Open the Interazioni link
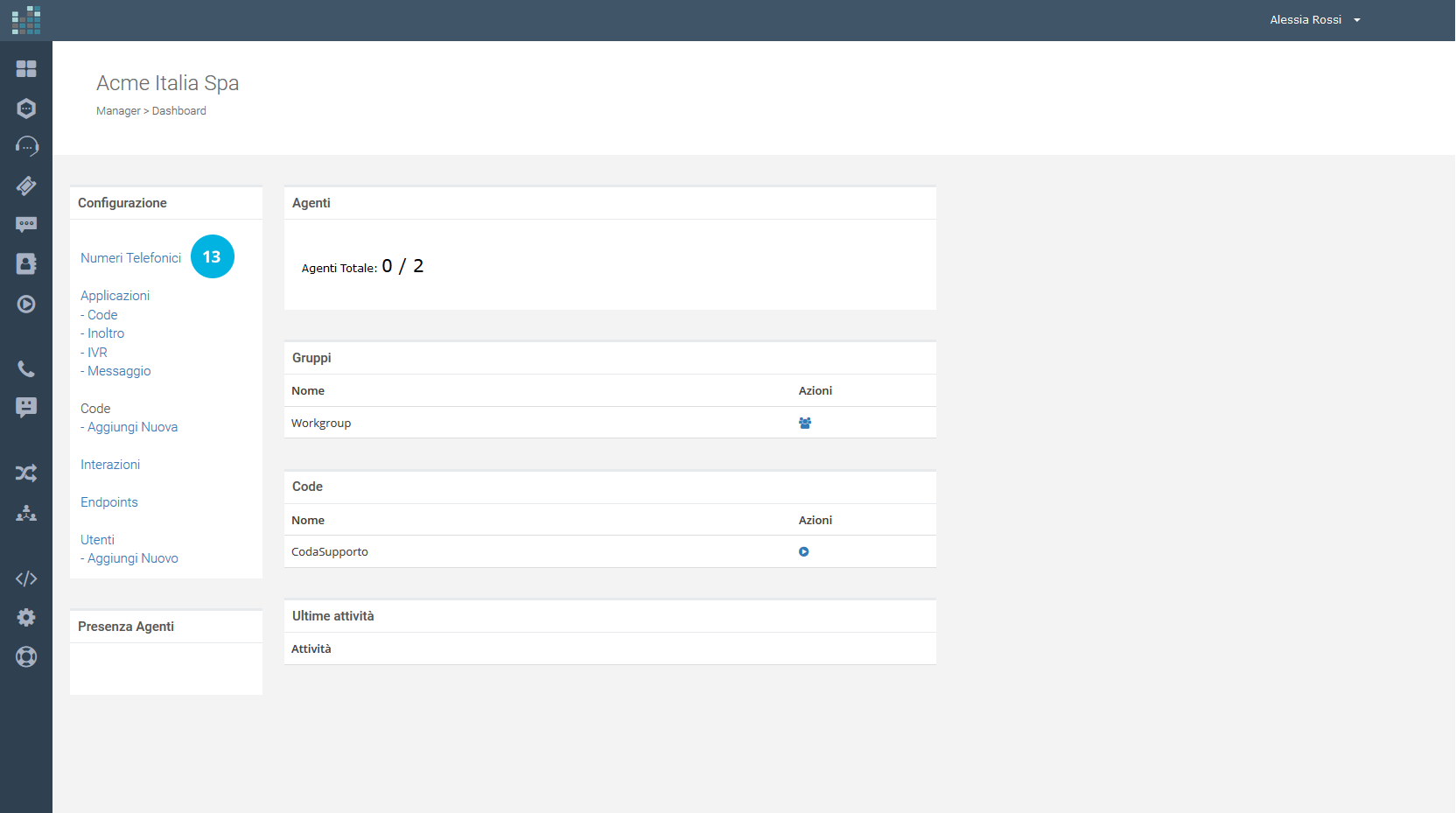This screenshot has width=1456, height=813. (x=110, y=465)
